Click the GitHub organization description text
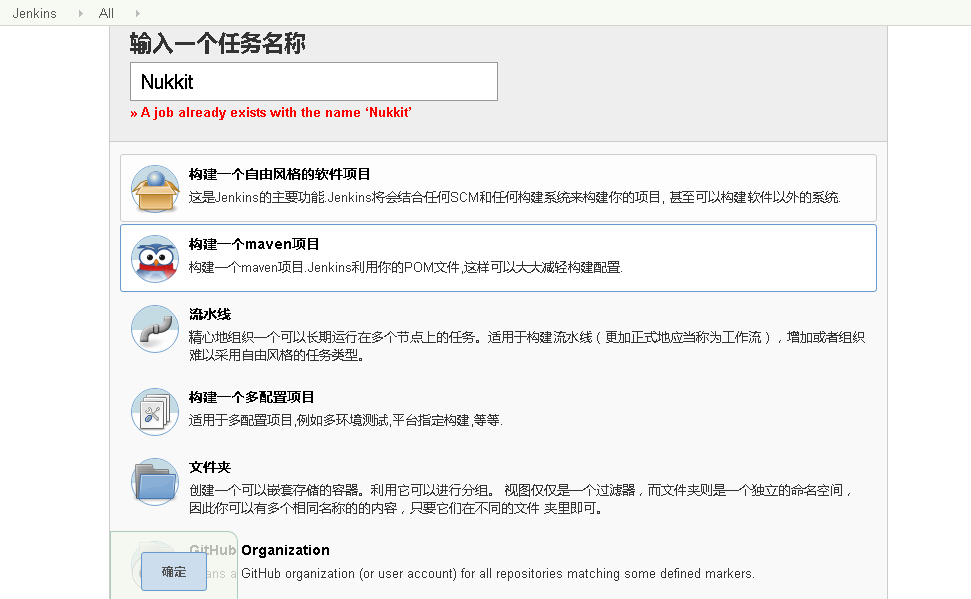Screen dimensions: 971x599 pyautogui.click(x=472, y=574)
